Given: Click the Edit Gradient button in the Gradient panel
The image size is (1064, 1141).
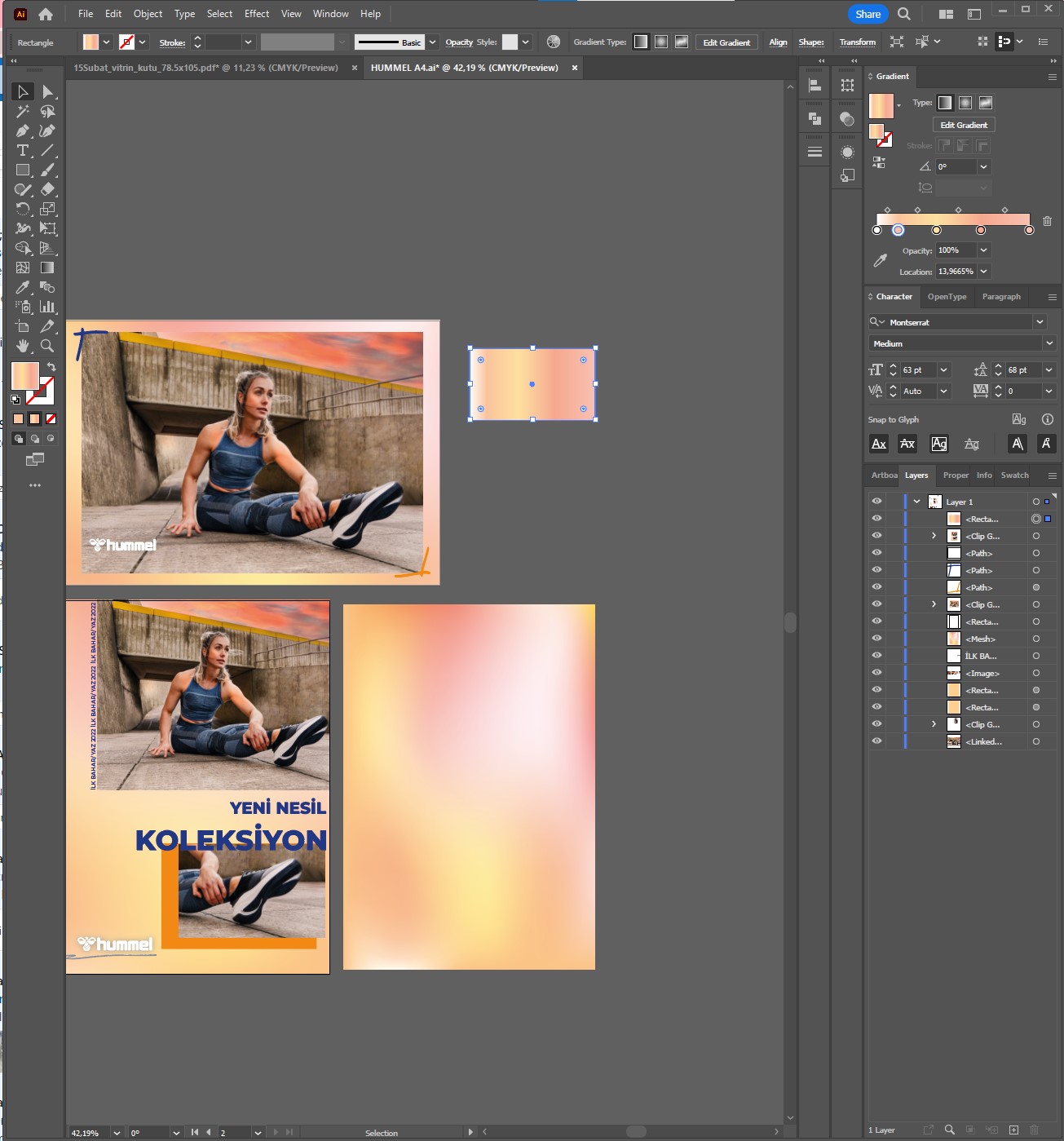Looking at the screenshot, I should (964, 125).
